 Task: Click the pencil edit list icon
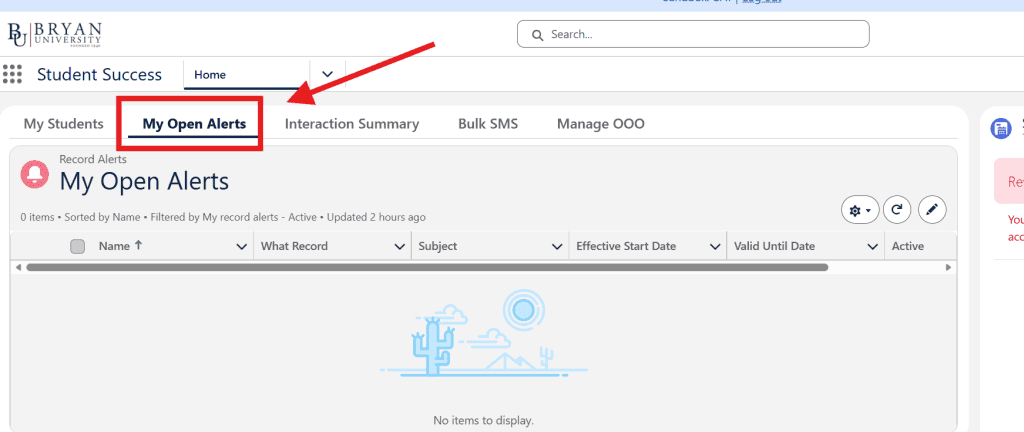tap(932, 210)
